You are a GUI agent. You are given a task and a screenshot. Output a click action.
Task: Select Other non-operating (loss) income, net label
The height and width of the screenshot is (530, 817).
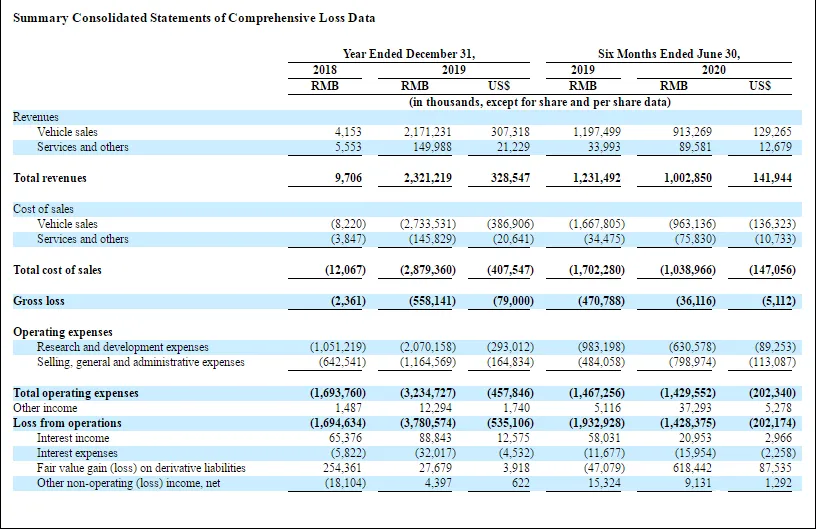click(128, 484)
